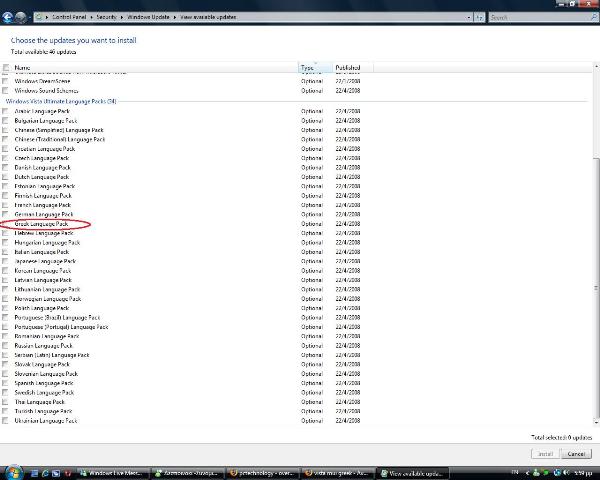This screenshot has height=480, width=600.
Task: Sort updates by Name column header
Action: [x=22, y=68]
